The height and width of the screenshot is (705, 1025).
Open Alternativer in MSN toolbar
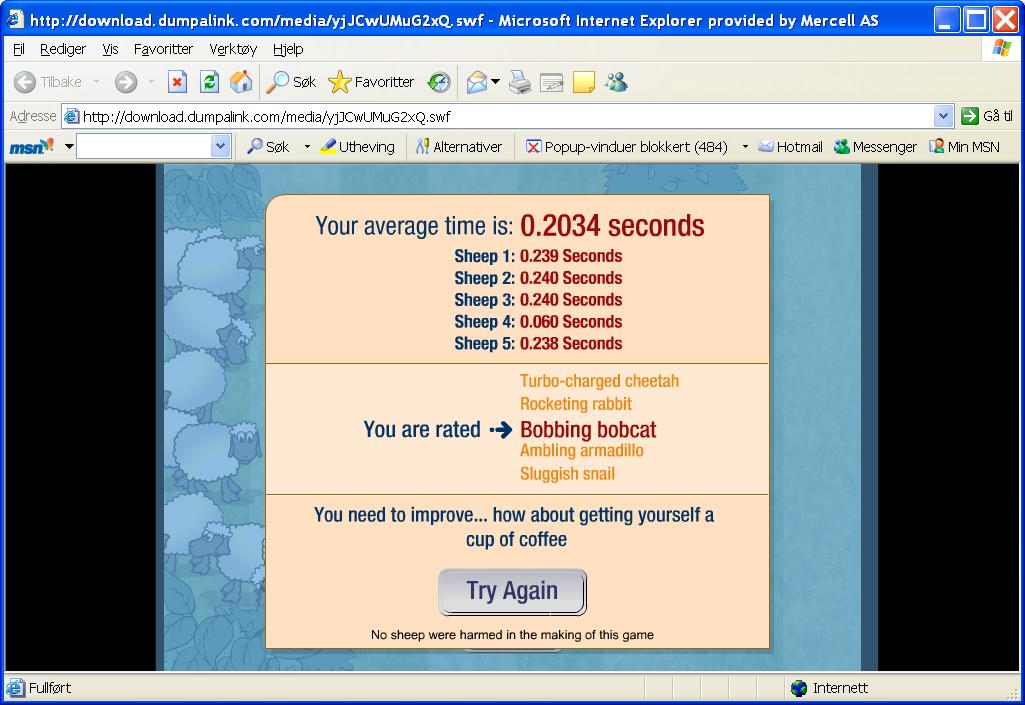pos(459,146)
